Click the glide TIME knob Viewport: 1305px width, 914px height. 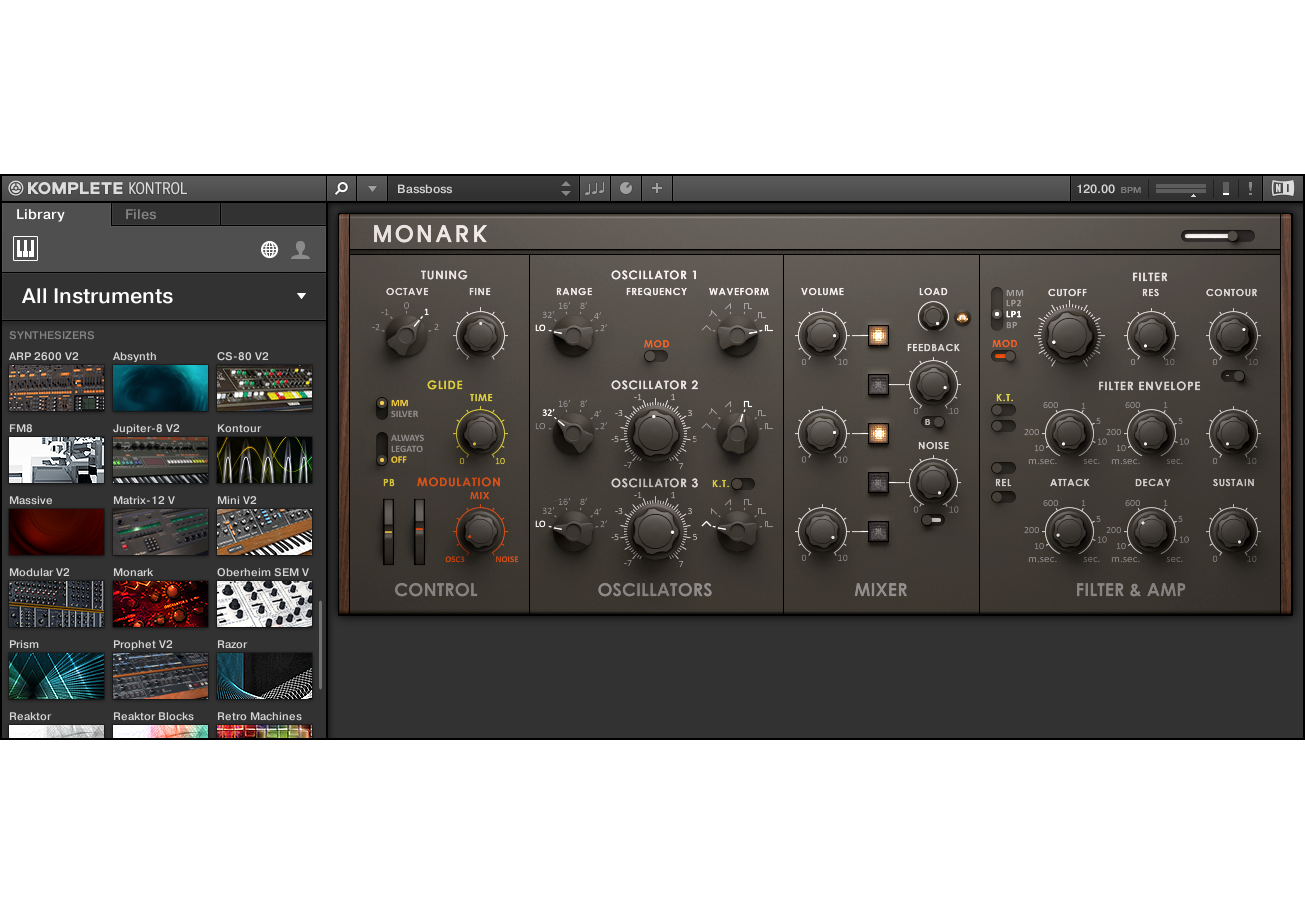pos(480,433)
